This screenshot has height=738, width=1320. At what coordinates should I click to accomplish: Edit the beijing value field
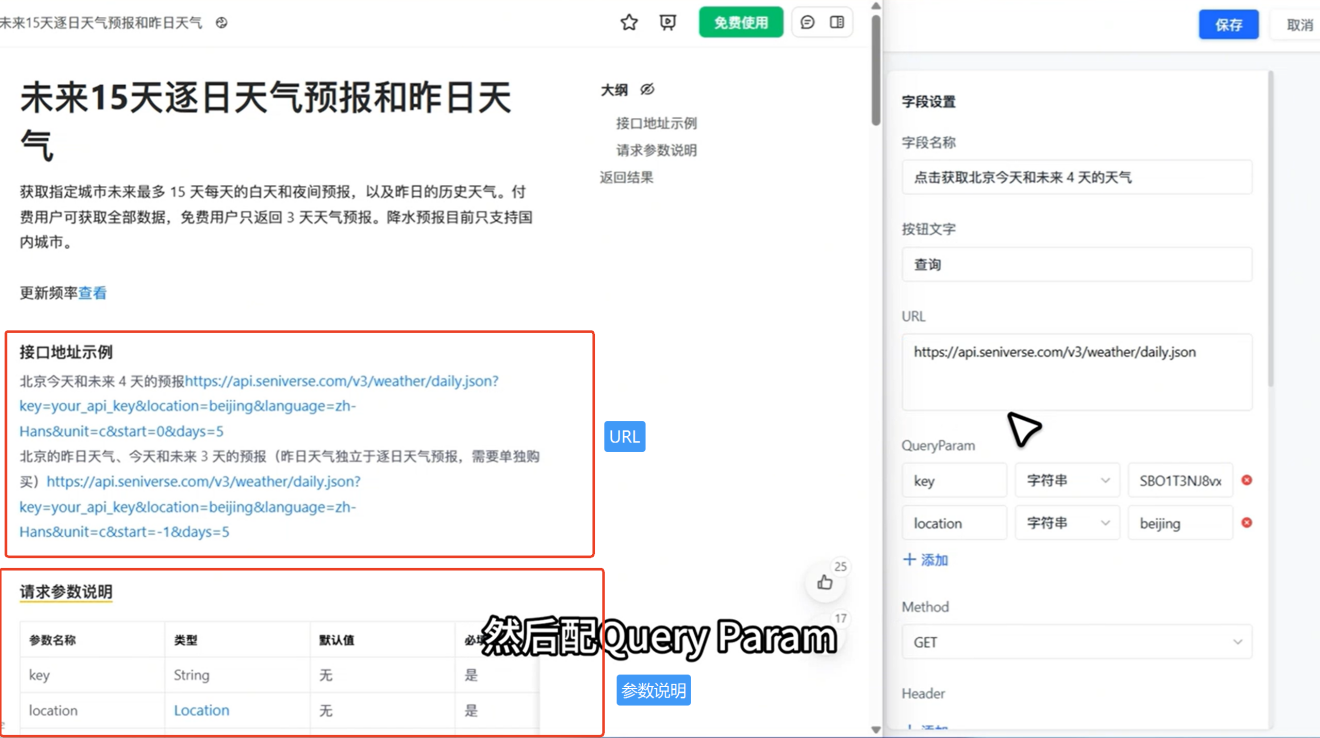pyautogui.click(x=1180, y=523)
